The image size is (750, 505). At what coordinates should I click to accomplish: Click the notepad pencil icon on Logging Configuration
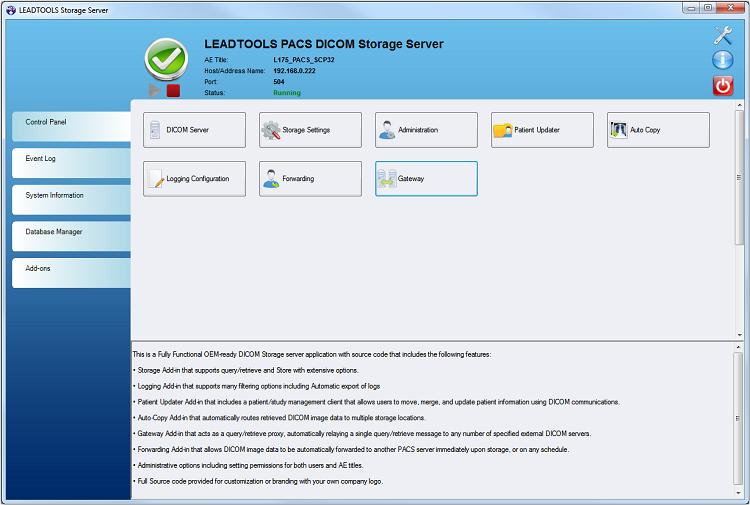155,179
